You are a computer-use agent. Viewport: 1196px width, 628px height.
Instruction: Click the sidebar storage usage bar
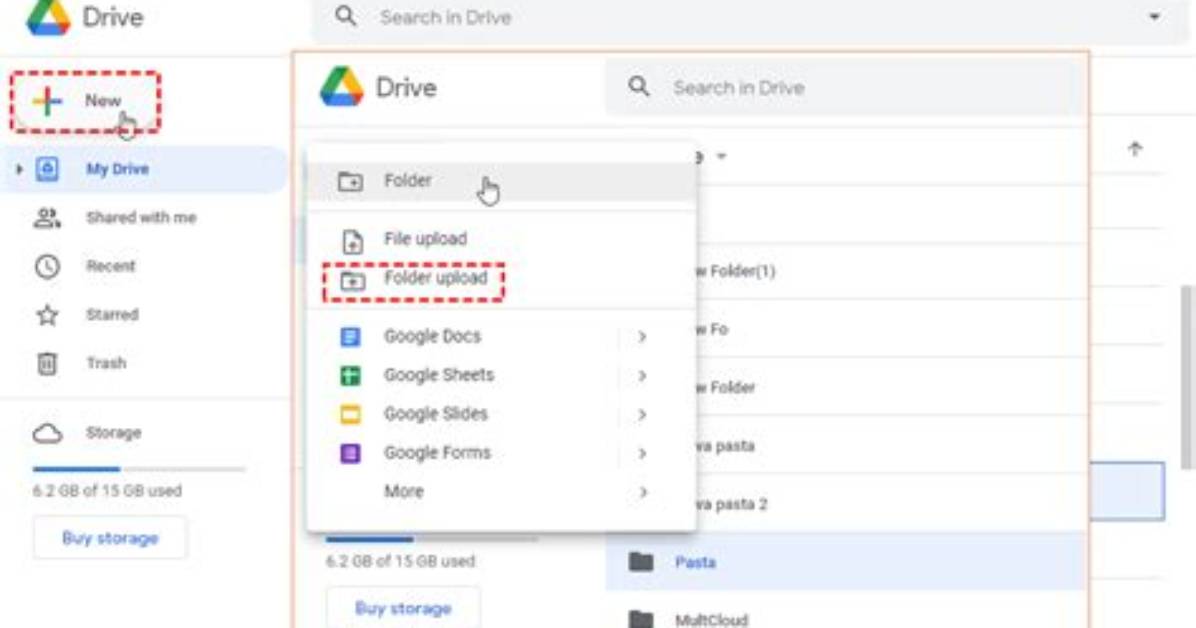139,469
